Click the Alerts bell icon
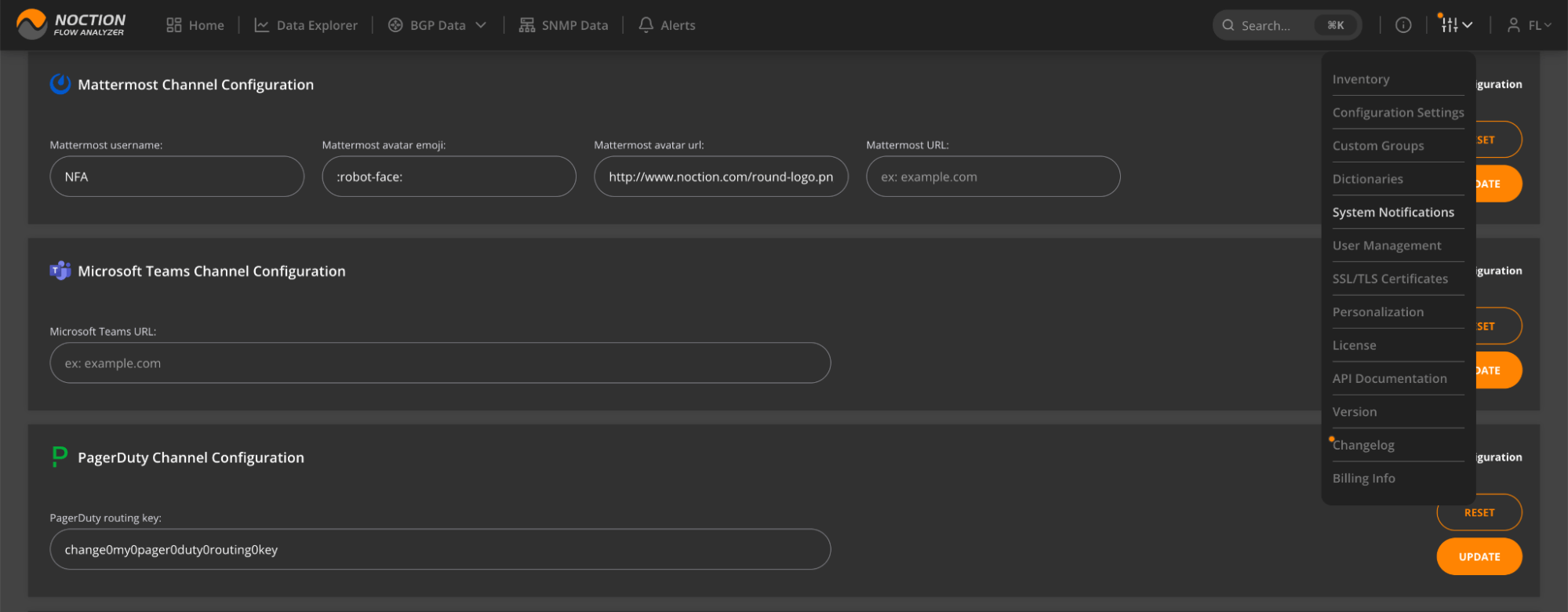 click(646, 25)
